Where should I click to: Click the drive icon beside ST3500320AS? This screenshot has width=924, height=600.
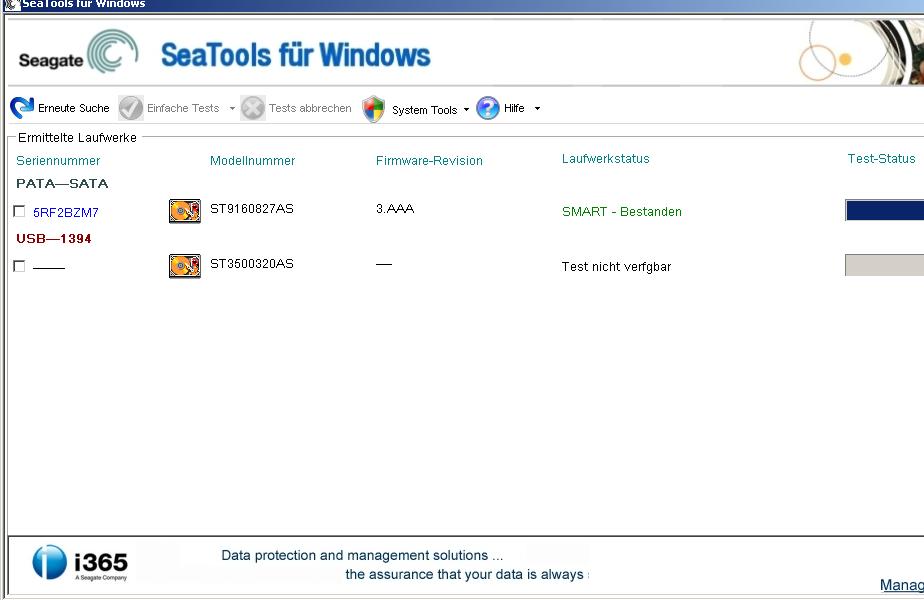click(184, 266)
